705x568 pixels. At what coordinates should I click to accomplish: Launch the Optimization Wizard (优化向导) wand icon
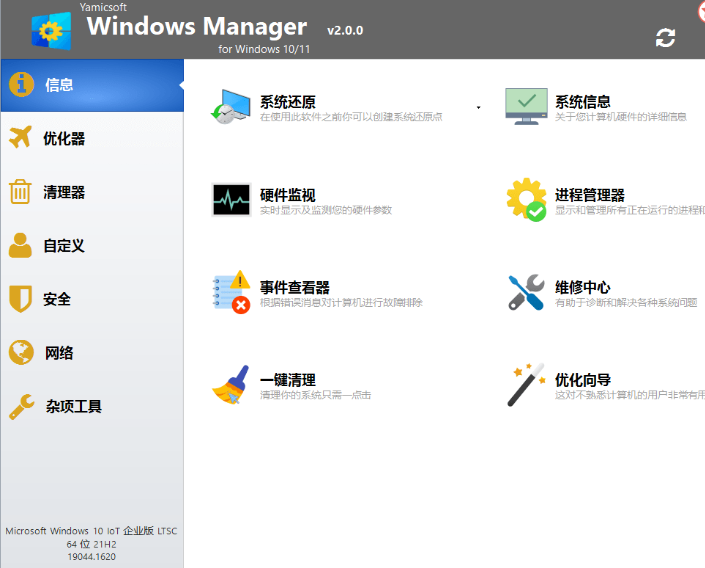(x=526, y=385)
